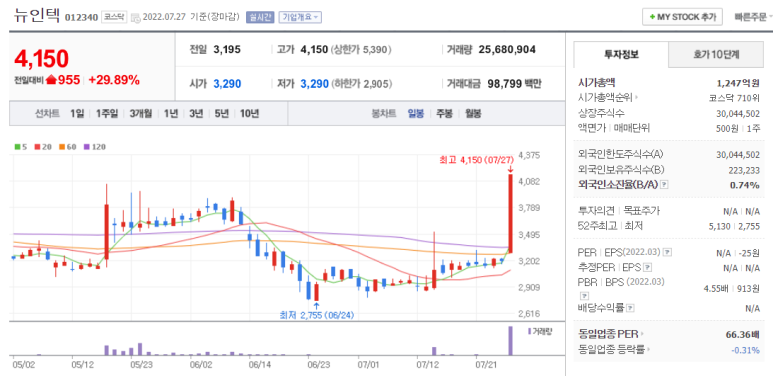Viewport: 773px width, 376px height.
Task: Select the 1년 line chart period
Action: click(x=171, y=113)
